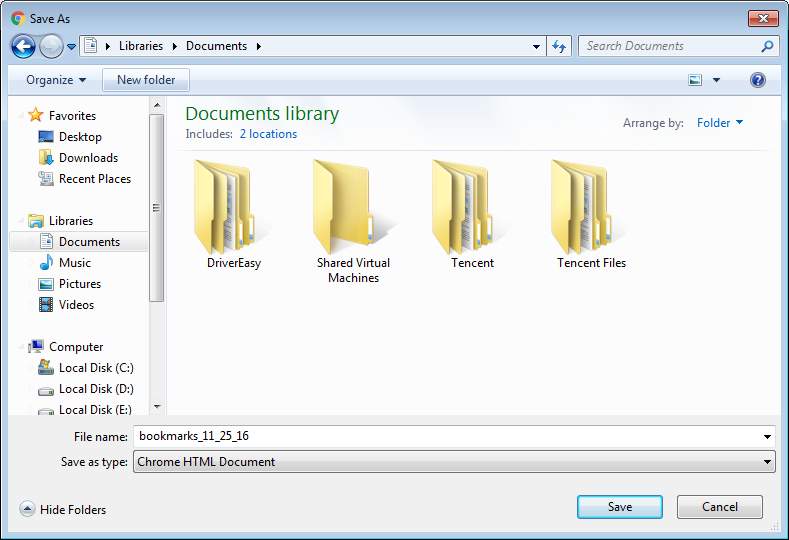This screenshot has height=540, width=789.
Task: Open the address bar history dropdown
Action: coord(536,46)
